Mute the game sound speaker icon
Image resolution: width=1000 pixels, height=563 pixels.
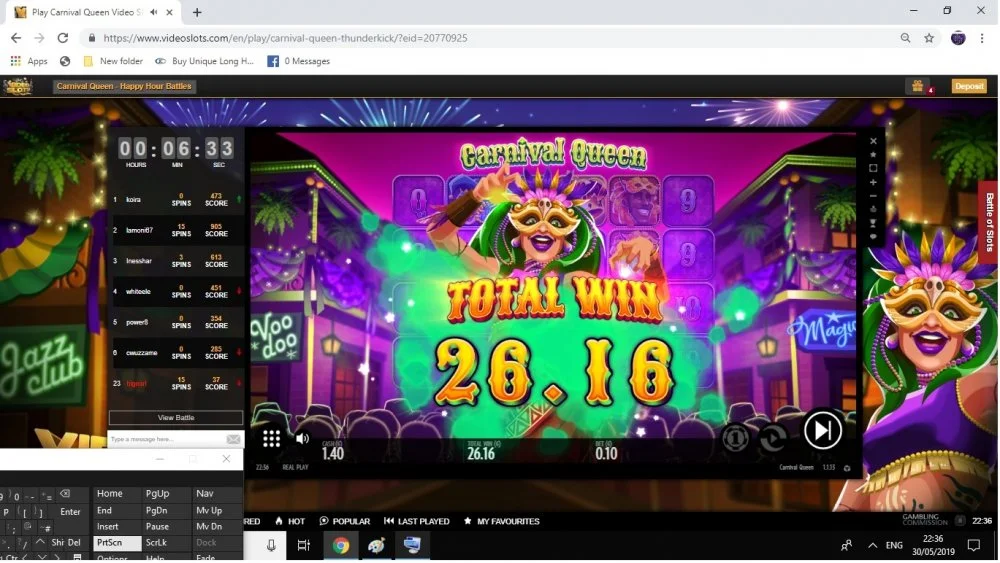click(x=302, y=439)
